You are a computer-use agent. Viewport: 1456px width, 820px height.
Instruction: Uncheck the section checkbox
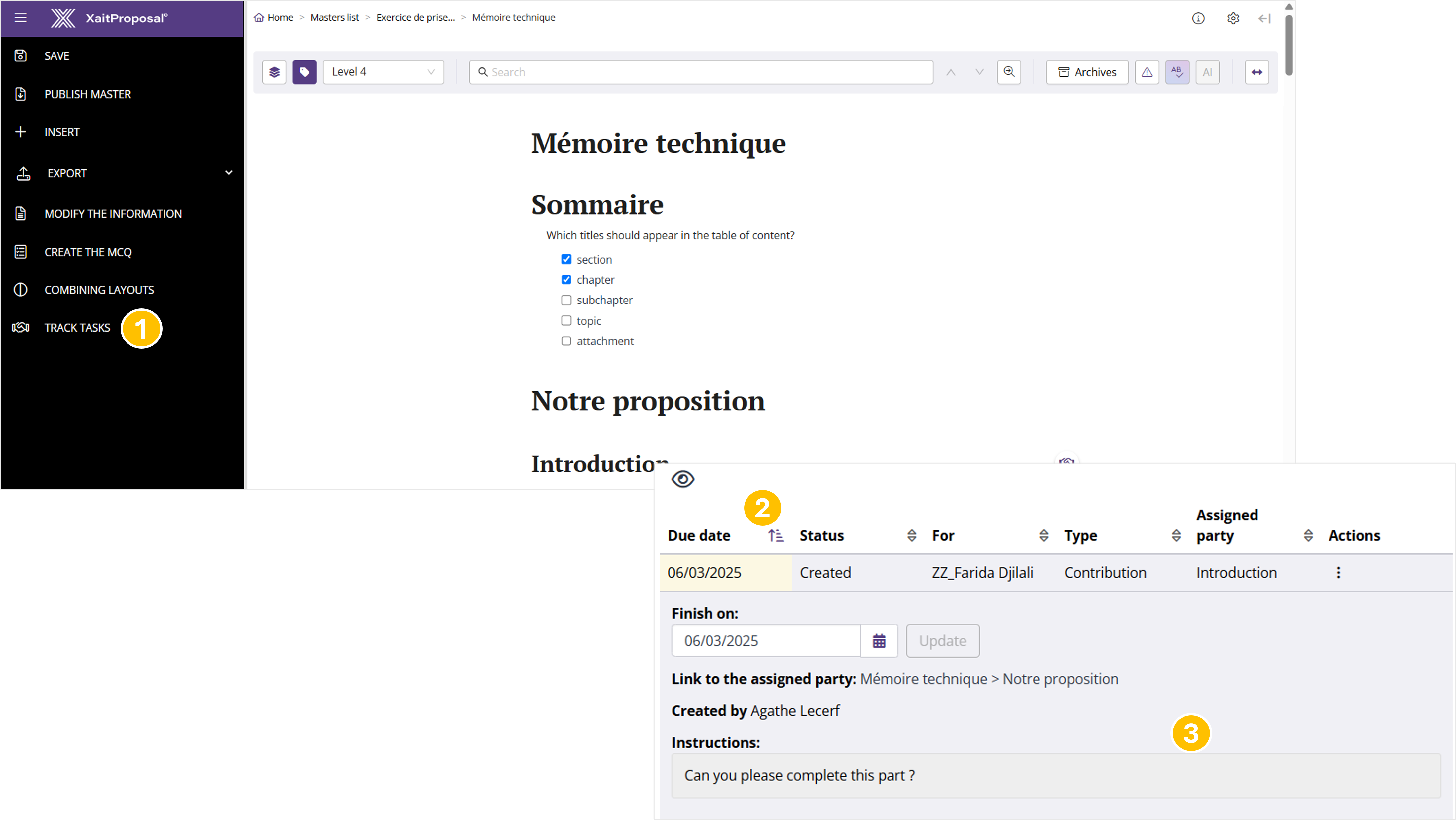click(566, 259)
